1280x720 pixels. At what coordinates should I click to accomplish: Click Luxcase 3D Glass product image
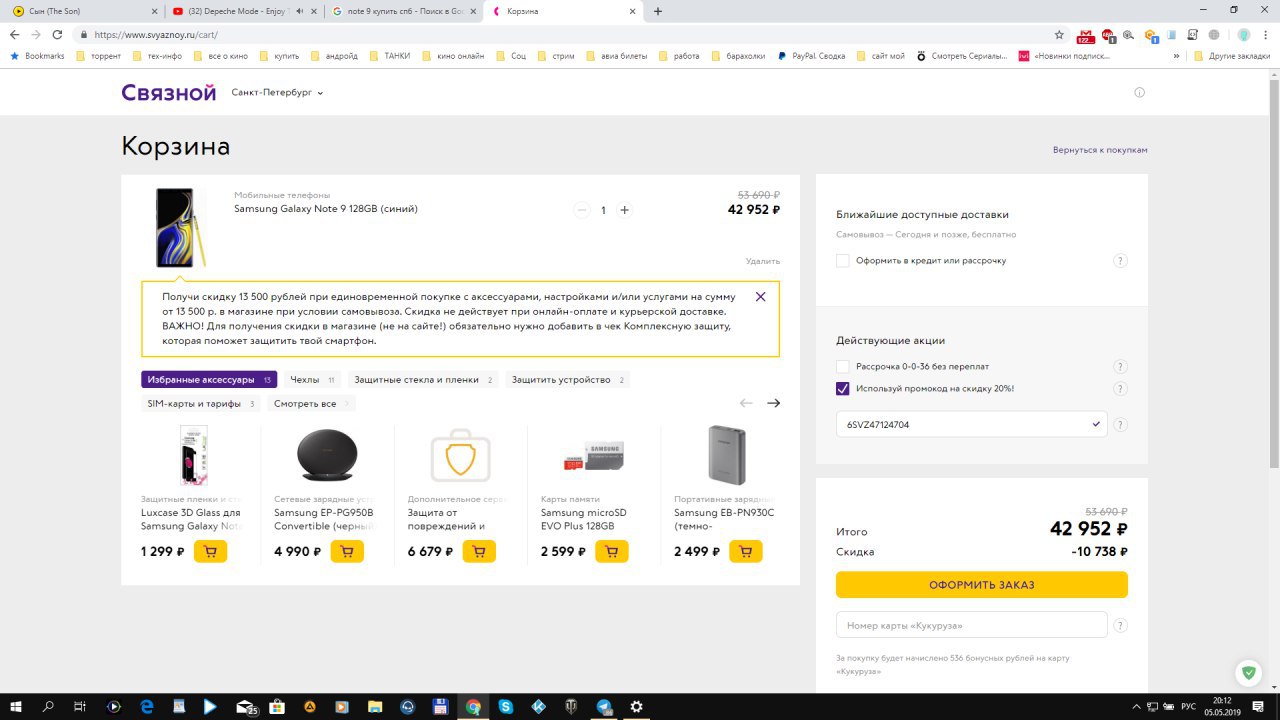(193, 456)
